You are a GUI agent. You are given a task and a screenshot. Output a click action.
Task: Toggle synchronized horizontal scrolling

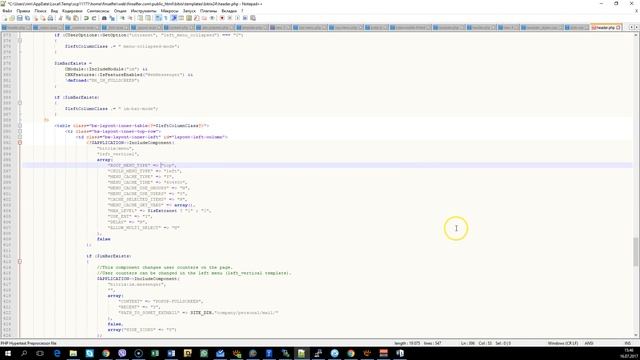click(148, 18)
